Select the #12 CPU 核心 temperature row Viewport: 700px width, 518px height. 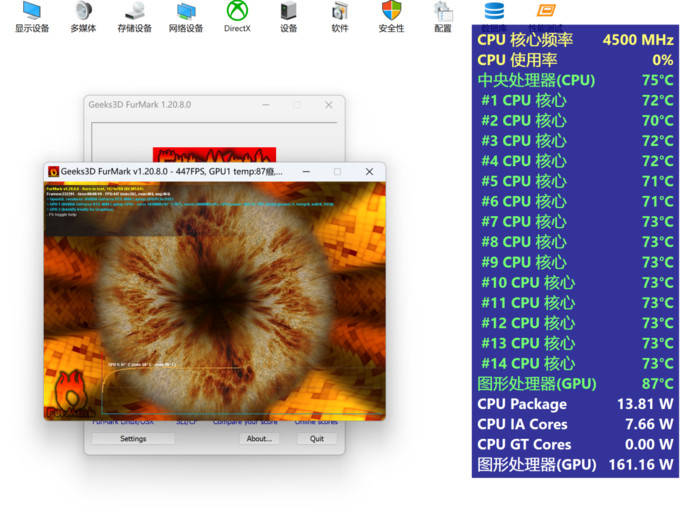coord(575,323)
